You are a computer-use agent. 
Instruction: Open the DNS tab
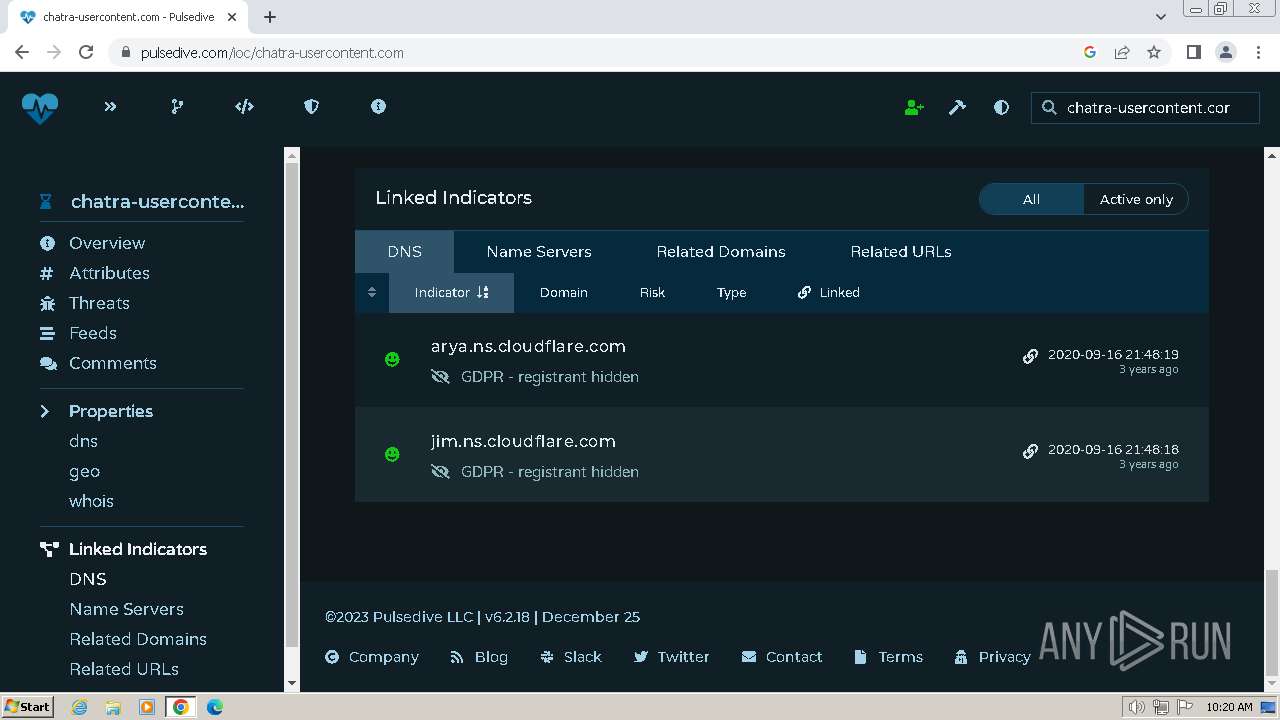pyautogui.click(x=404, y=252)
